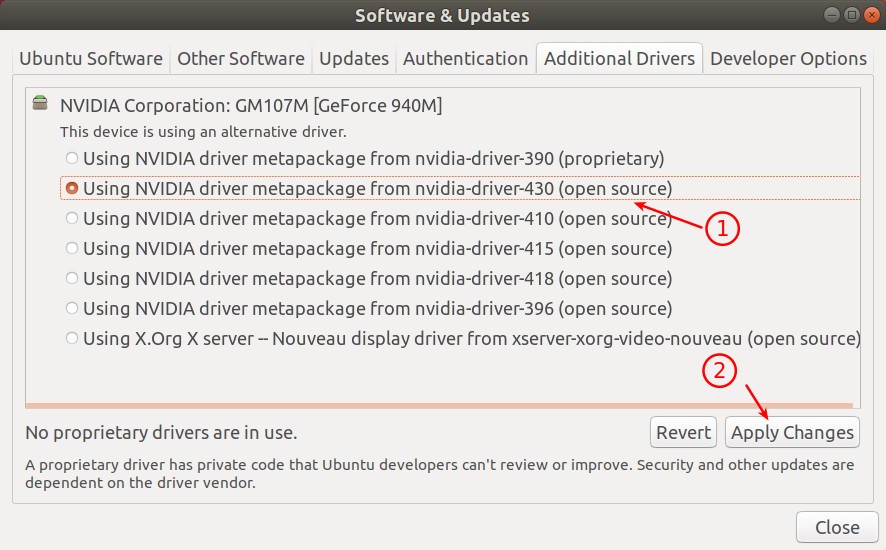Select the Nouveau xserver-xorg-video-nouveau driver option
This screenshot has height=550, width=886.
tap(72, 338)
